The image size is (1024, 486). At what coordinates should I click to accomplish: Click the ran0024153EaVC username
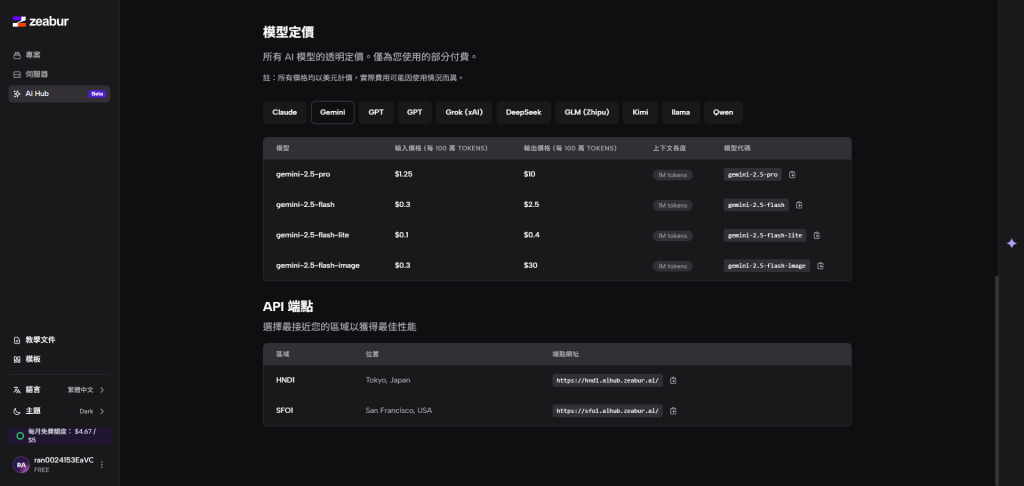tap(64, 460)
